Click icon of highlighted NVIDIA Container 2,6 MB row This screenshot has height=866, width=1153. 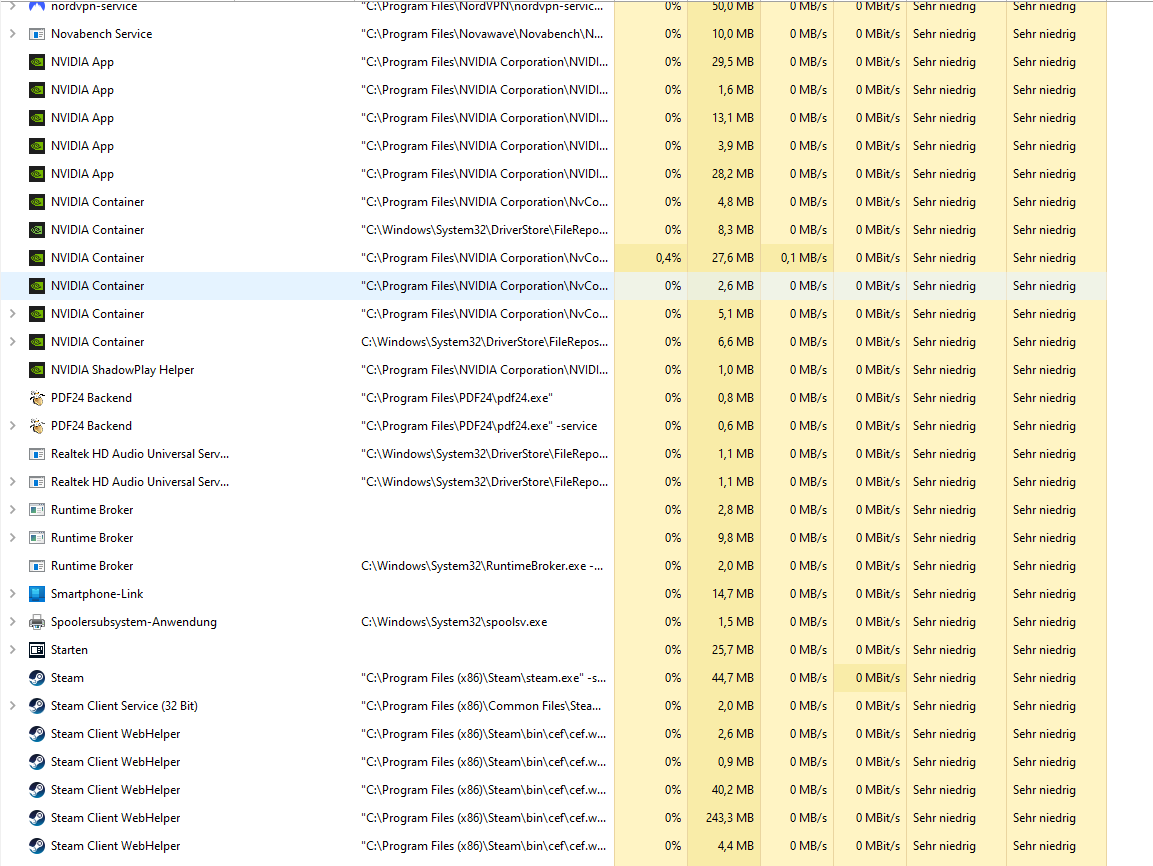(37, 285)
